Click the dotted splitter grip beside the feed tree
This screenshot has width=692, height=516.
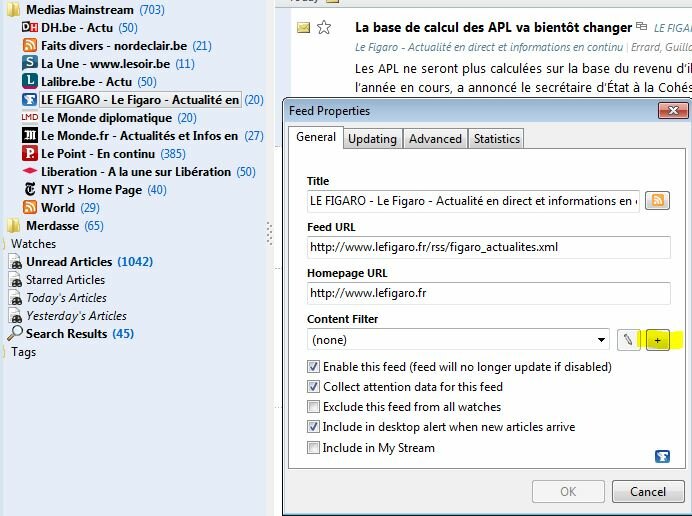pyautogui.click(x=269, y=233)
